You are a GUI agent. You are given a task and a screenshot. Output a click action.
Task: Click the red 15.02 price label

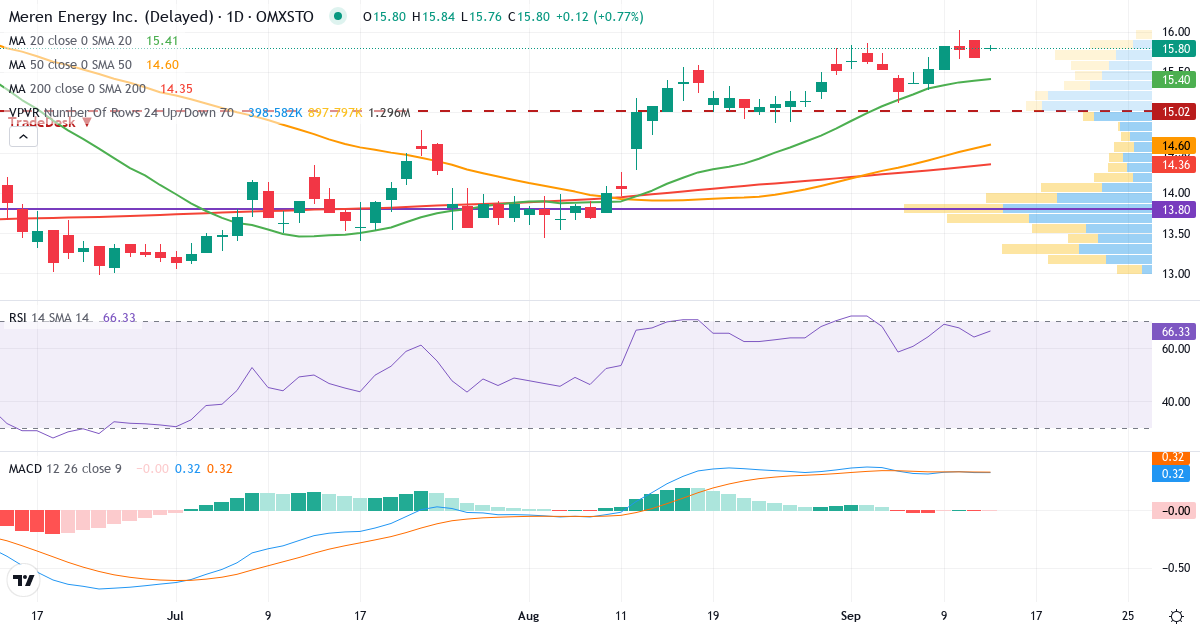pyautogui.click(x=1175, y=111)
